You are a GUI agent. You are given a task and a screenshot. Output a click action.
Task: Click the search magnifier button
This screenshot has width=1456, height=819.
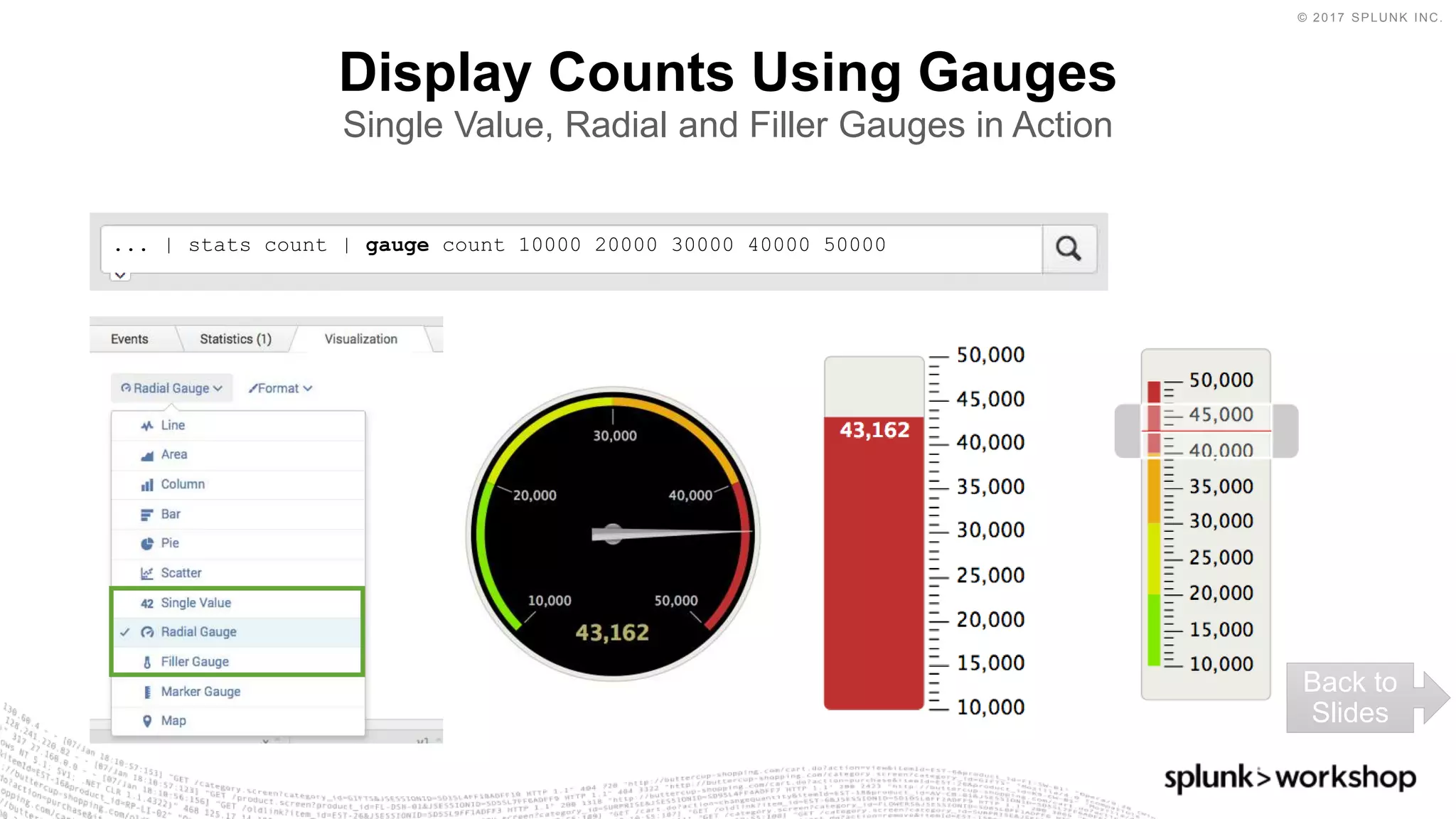(x=1069, y=249)
